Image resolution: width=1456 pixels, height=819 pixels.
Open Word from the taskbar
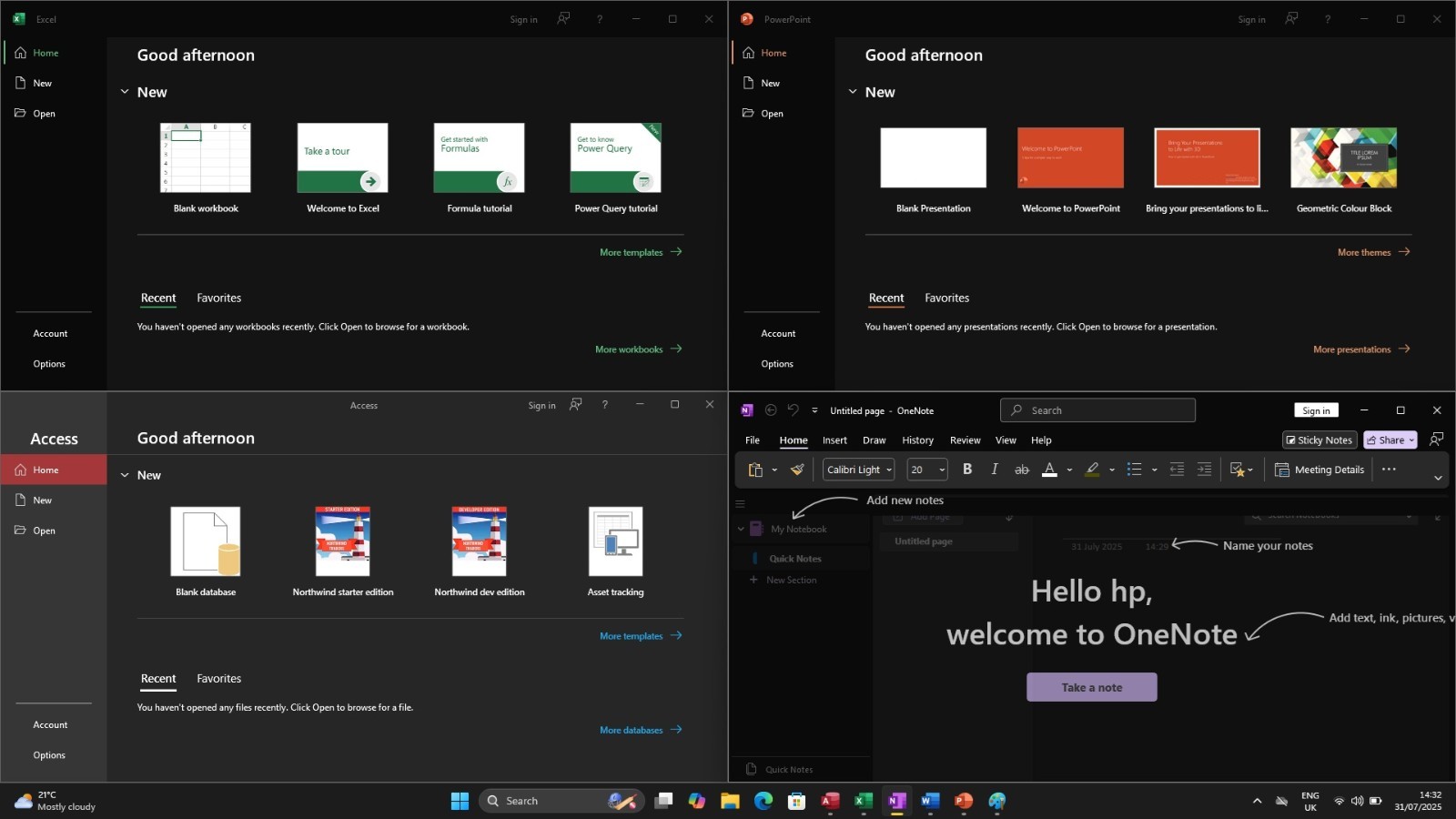929,801
